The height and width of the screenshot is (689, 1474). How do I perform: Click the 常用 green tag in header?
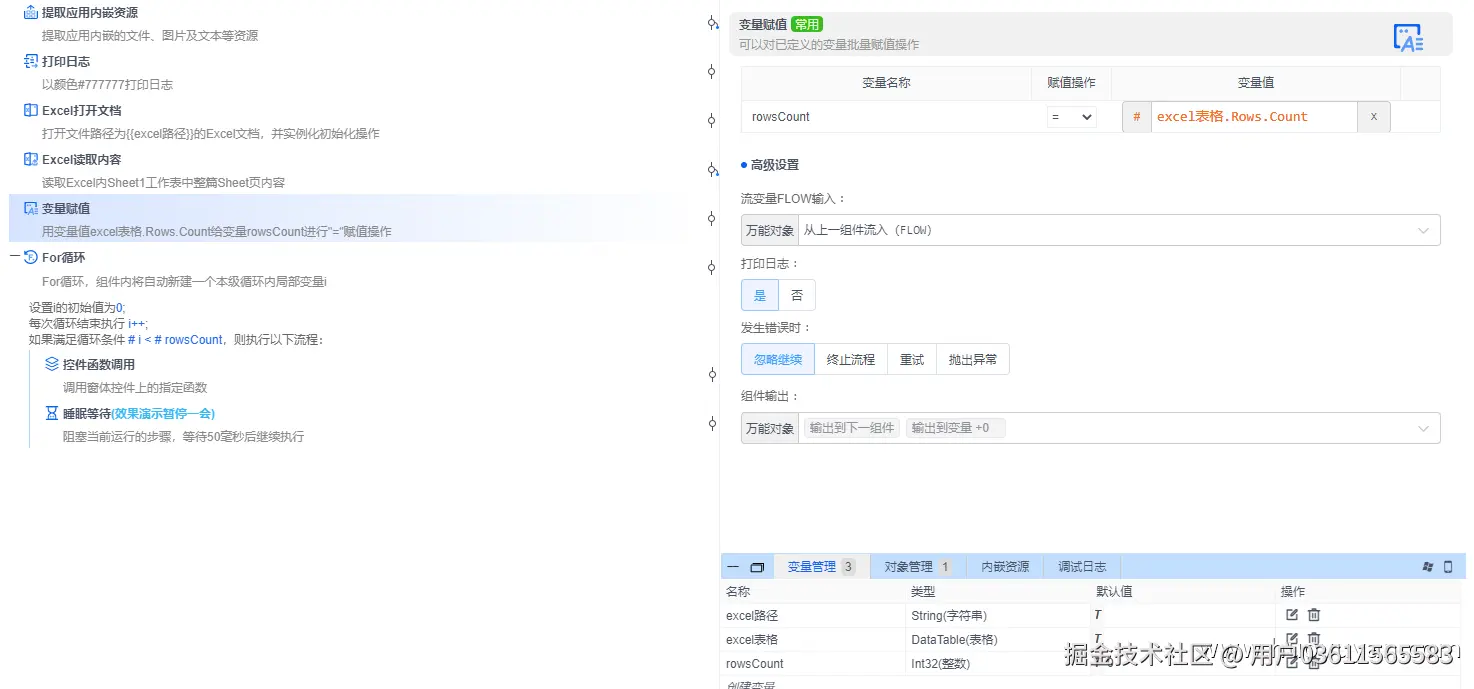pyautogui.click(x=807, y=25)
